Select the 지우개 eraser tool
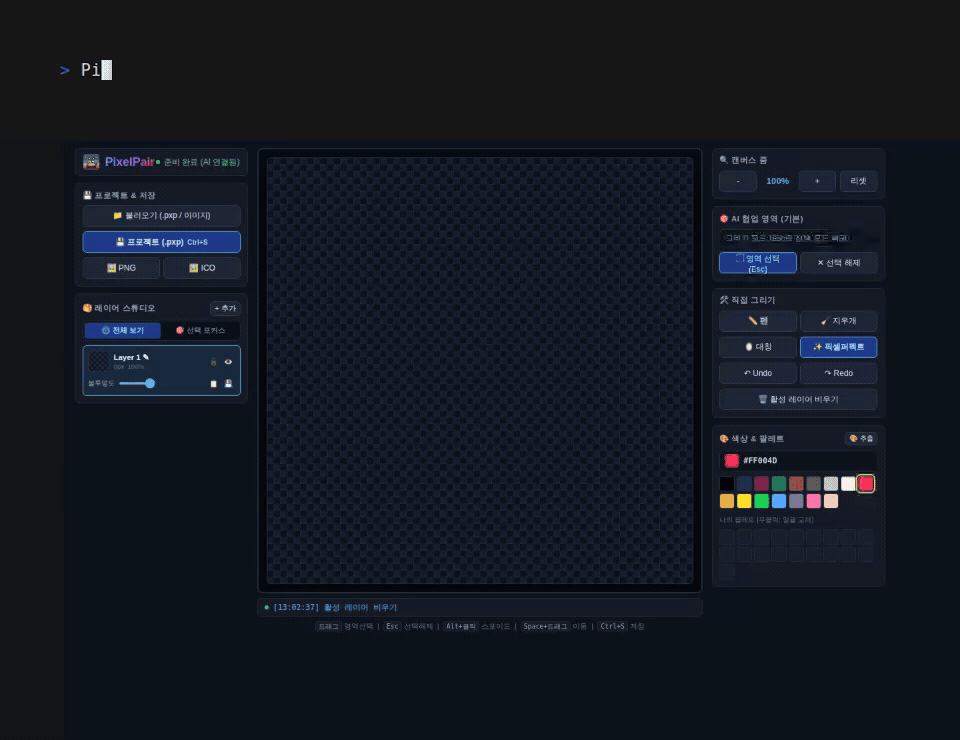Image resolution: width=960 pixels, height=740 pixels. click(839, 321)
